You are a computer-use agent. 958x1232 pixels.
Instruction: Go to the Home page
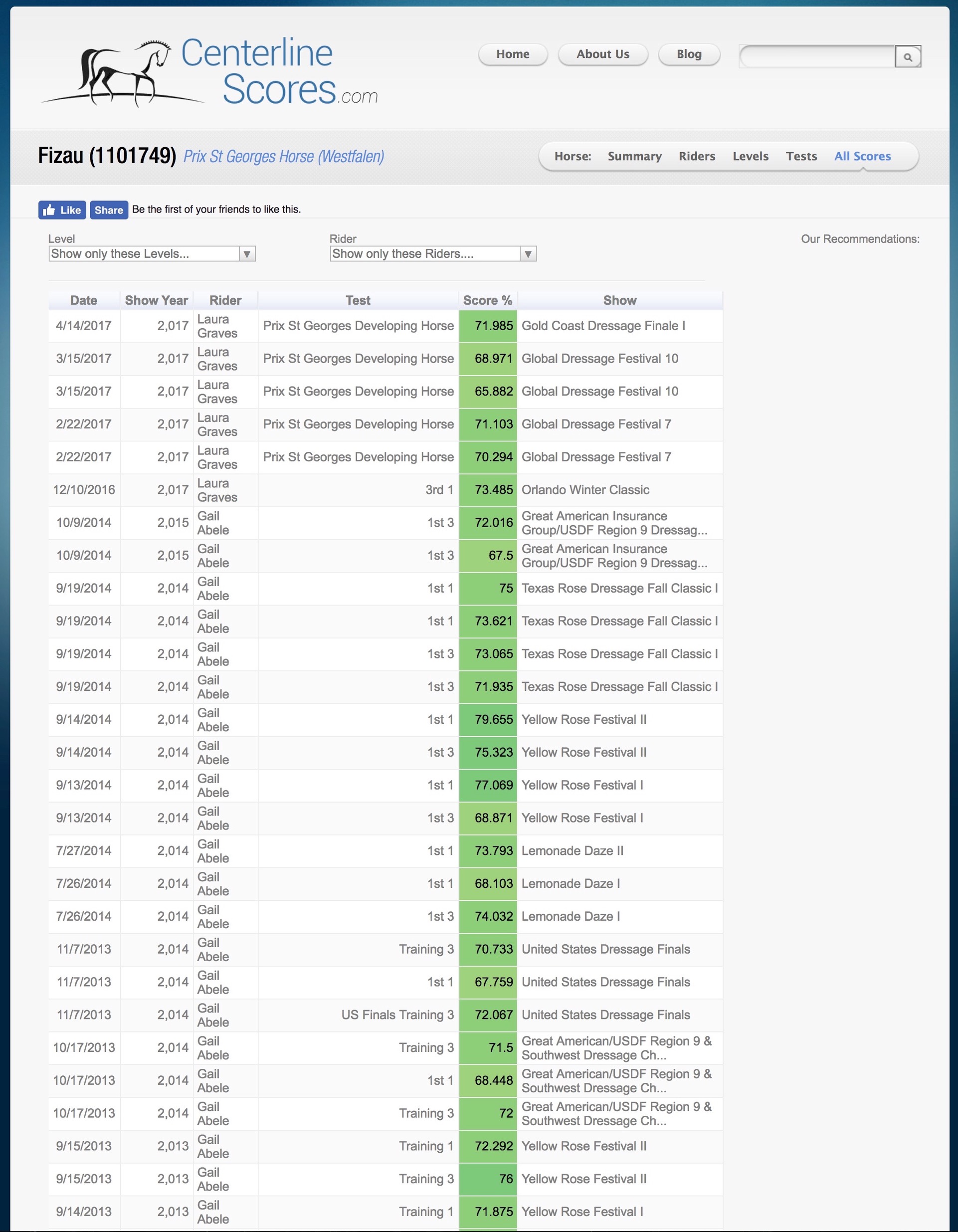[513, 54]
